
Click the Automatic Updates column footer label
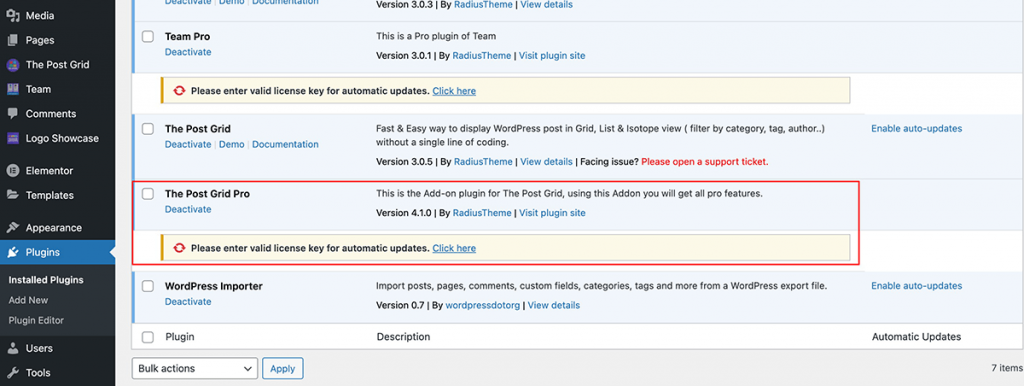[x=917, y=337]
